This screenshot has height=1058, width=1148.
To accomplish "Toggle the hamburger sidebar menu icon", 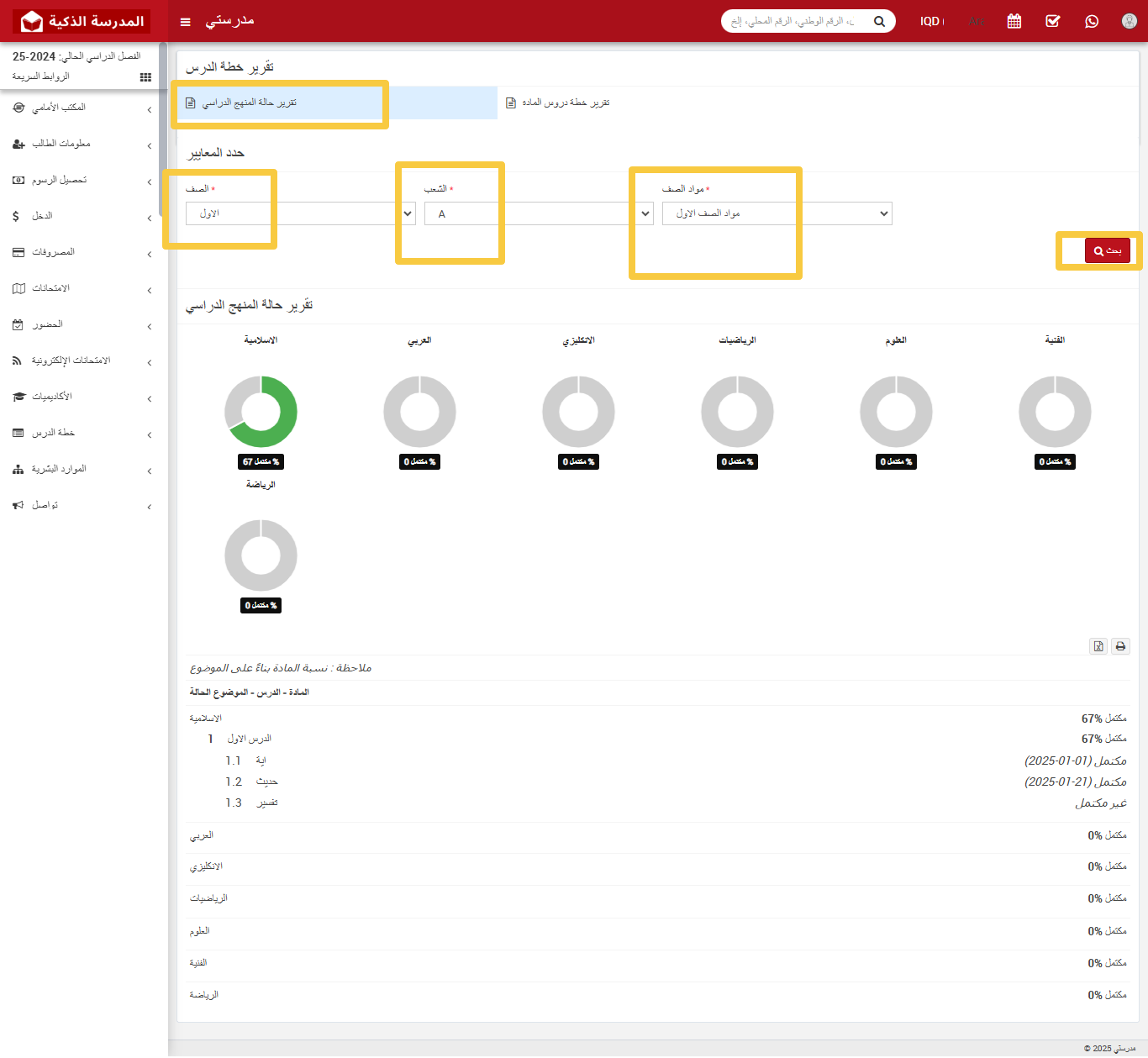I will coord(186,22).
